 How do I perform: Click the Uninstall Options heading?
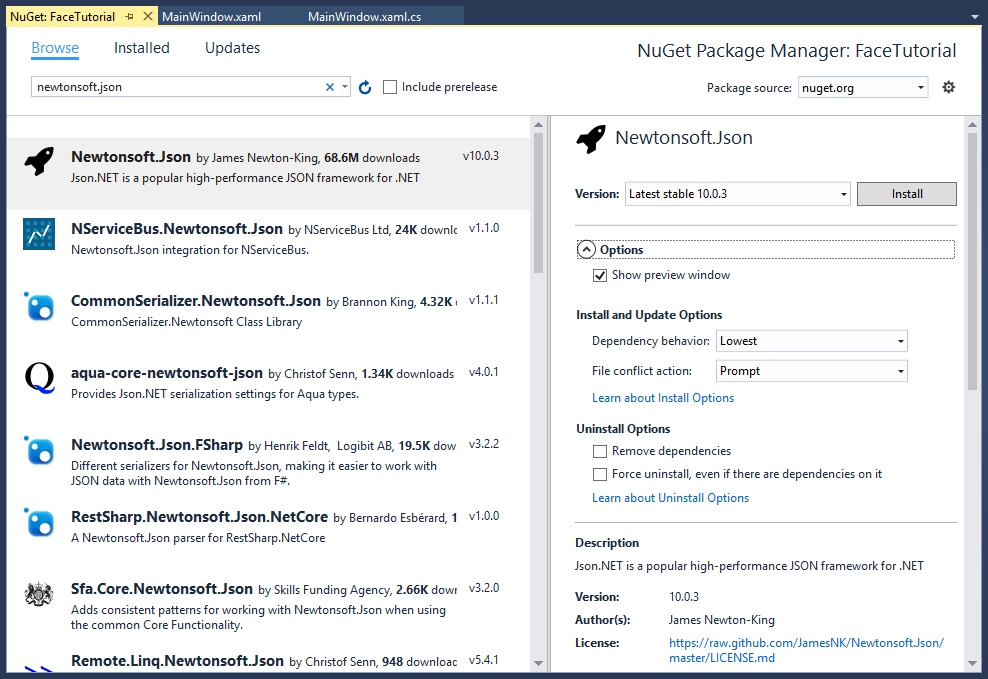click(x=623, y=429)
